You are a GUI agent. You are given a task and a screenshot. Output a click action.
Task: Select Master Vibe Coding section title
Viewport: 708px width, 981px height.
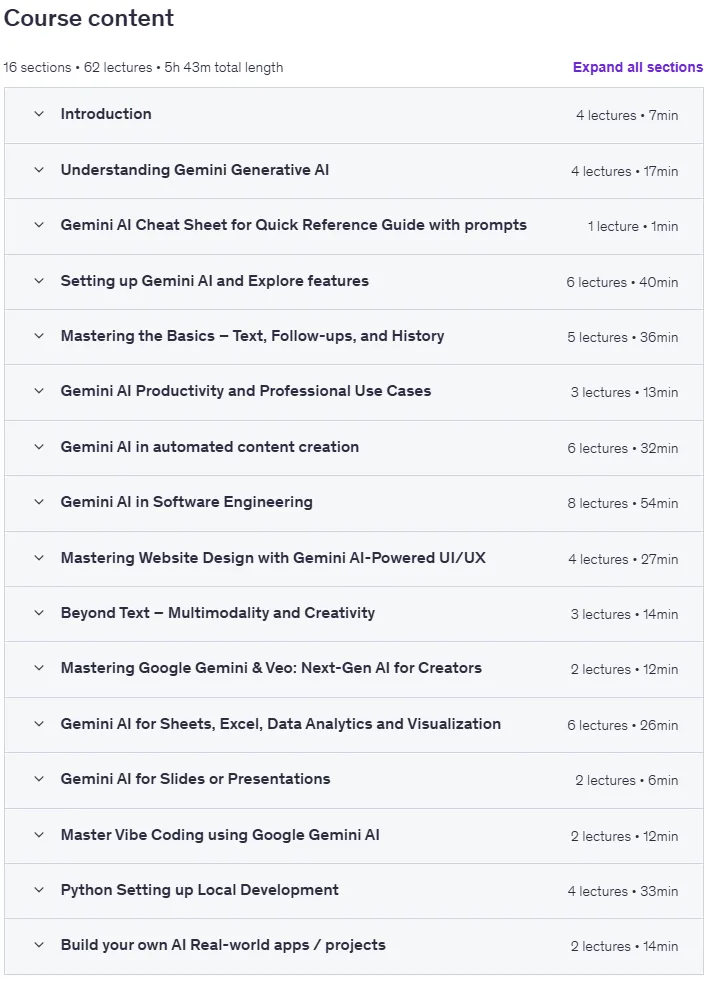[x=220, y=835]
